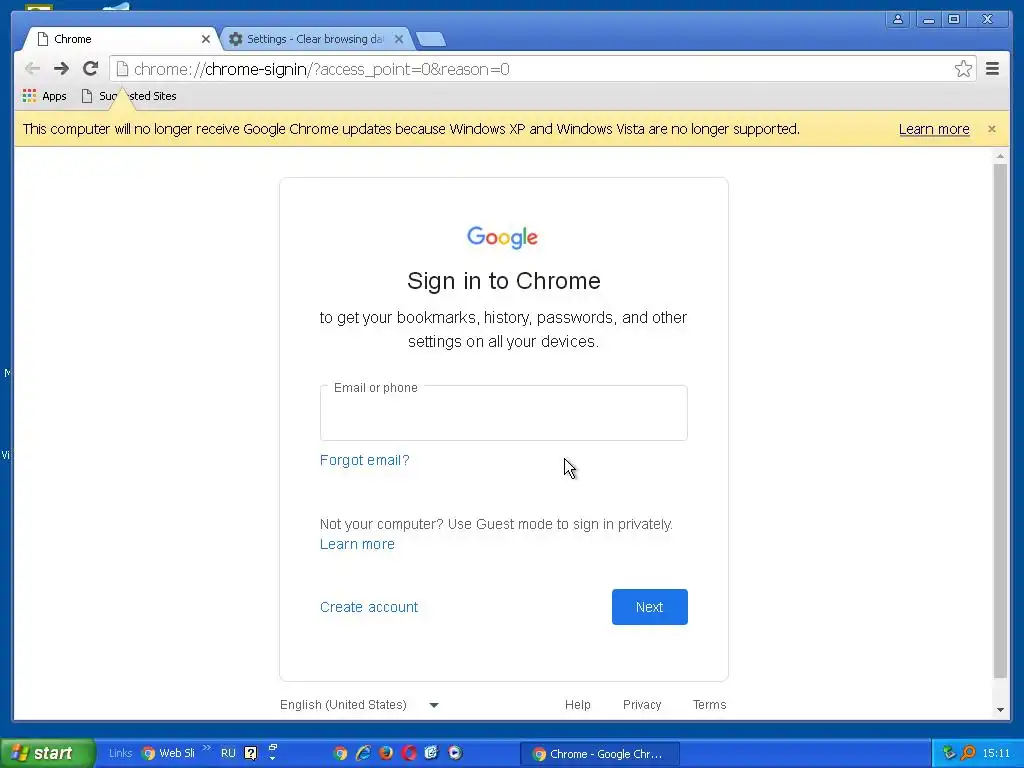Open the Windows start menu
1024x768 pixels.
[47, 753]
